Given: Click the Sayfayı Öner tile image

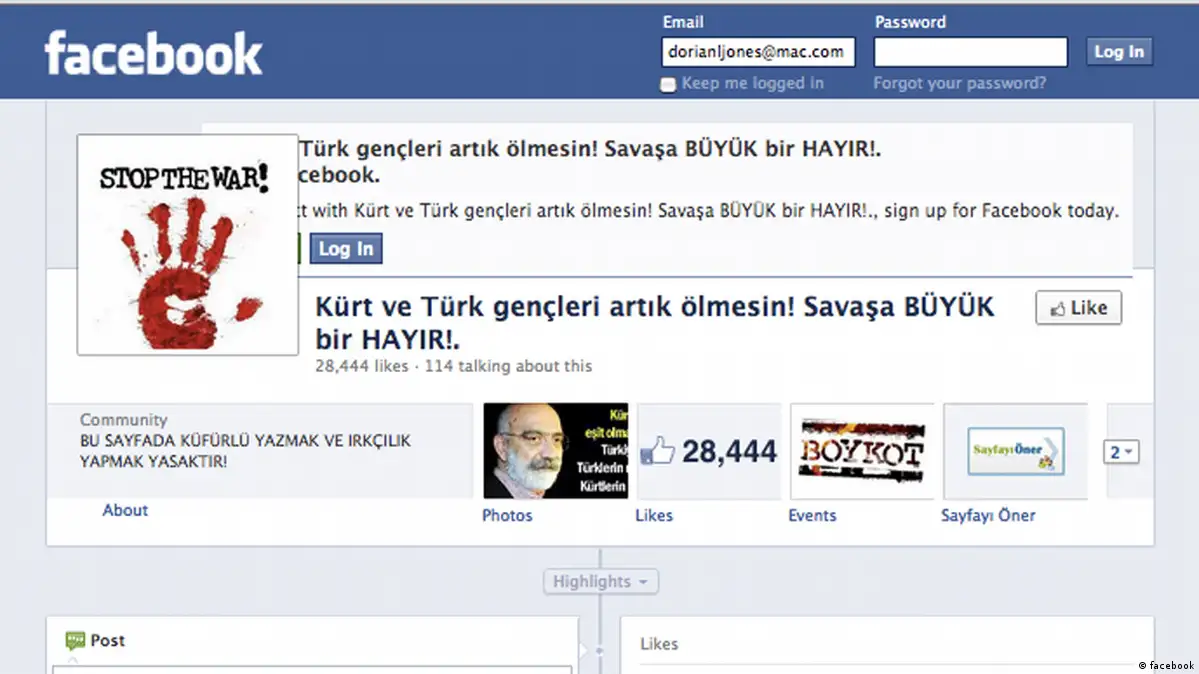Looking at the screenshot, I should [x=1015, y=451].
